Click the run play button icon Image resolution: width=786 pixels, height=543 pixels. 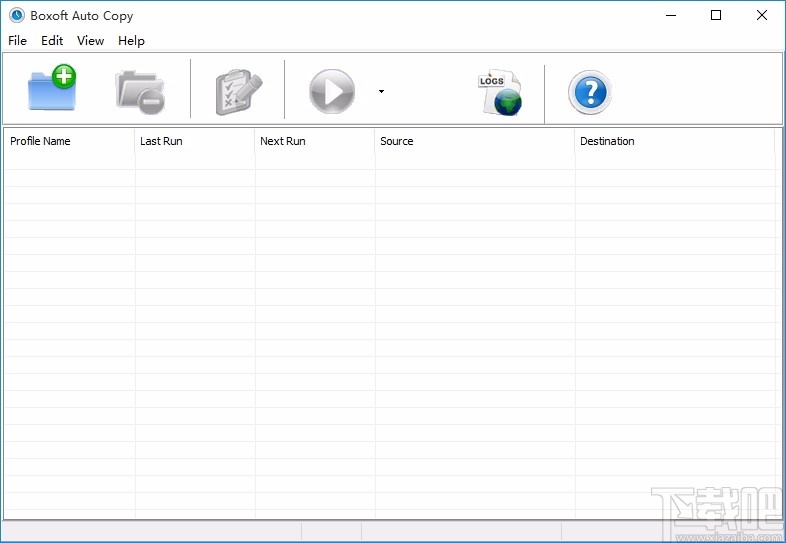[332, 92]
